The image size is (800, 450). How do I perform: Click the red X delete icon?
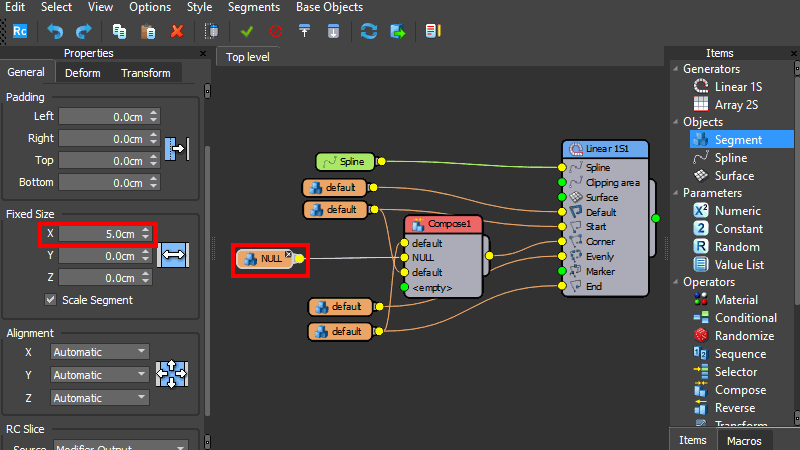(x=177, y=31)
